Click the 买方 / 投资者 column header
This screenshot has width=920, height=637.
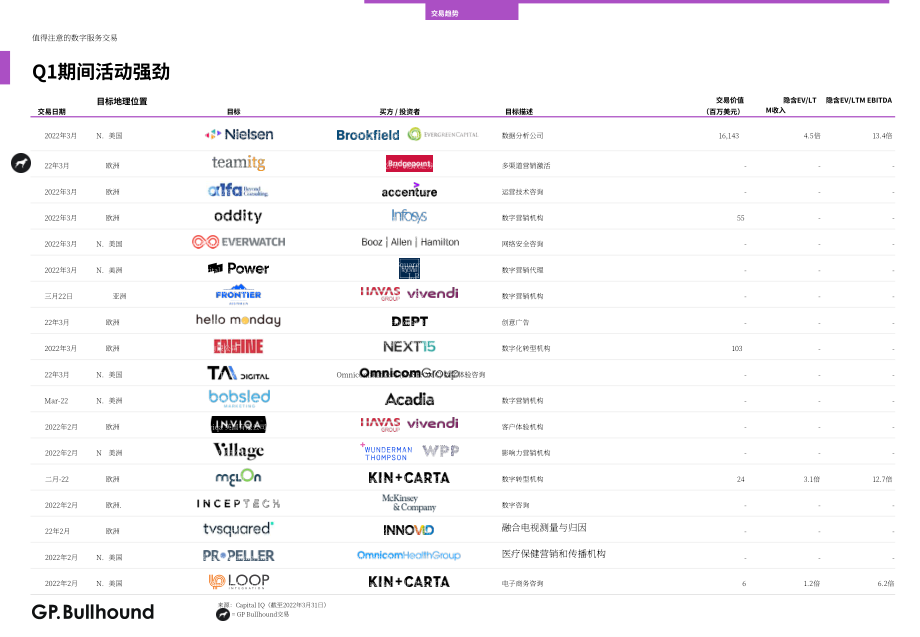pos(400,111)
